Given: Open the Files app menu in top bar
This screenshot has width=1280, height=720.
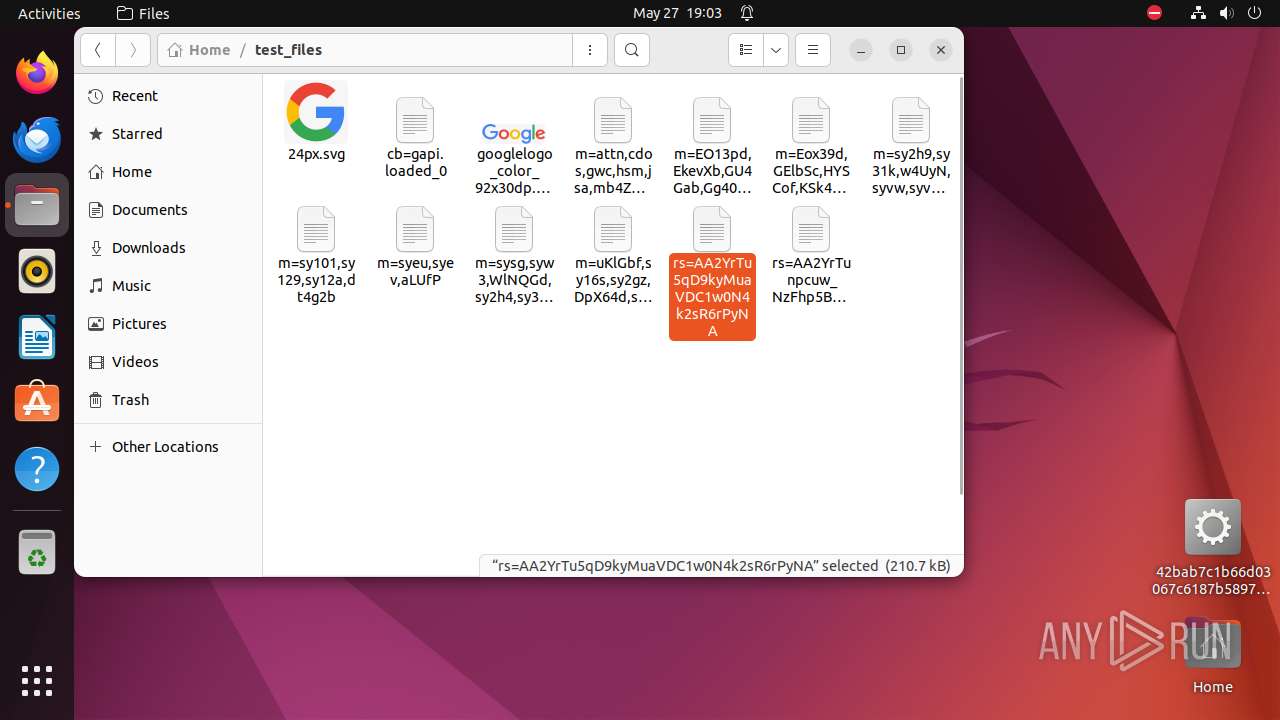Looking at the screenshot, I should [x=143, y=13].
